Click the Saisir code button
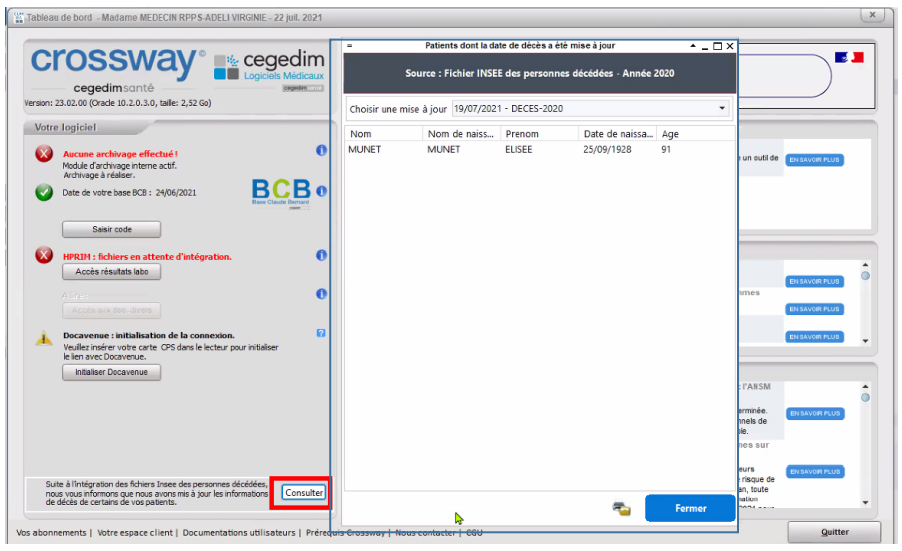 [111, 229]
